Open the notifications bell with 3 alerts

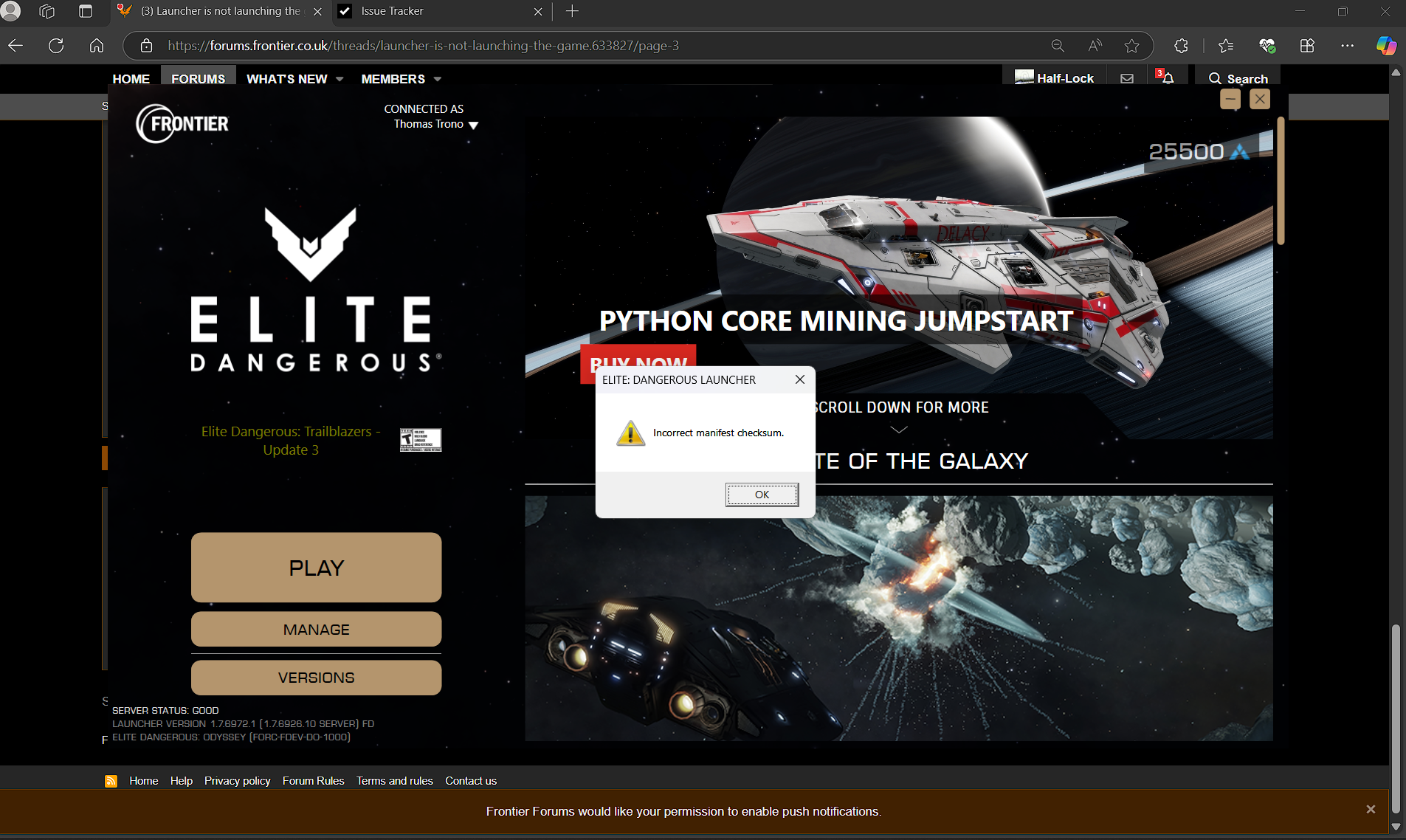tap(1167, 78)
